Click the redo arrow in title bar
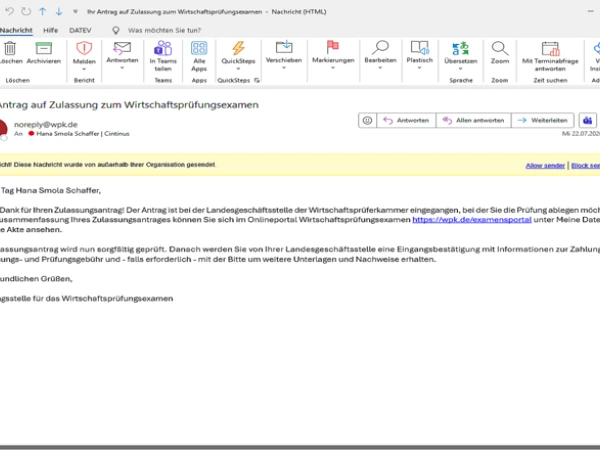The width and height of the screenshot is (600, 450). [x=26, y=11]
